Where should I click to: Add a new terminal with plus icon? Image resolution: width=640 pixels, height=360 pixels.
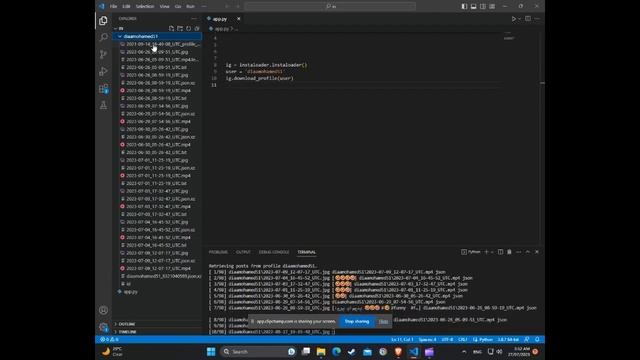coord(486,252)
